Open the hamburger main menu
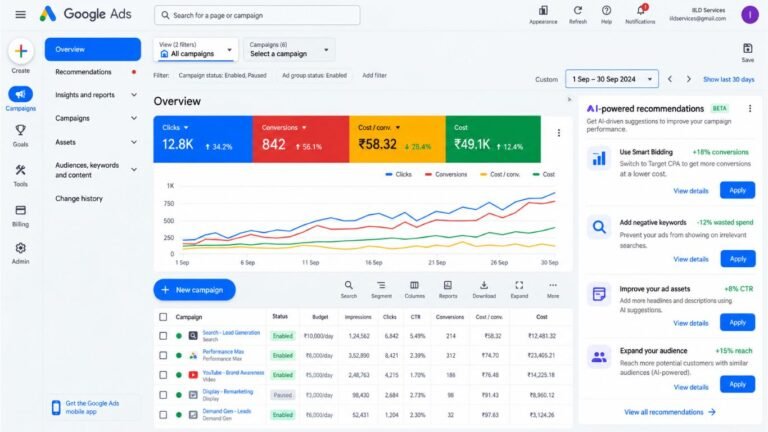The image size is (768, 432). pos(21,15)
